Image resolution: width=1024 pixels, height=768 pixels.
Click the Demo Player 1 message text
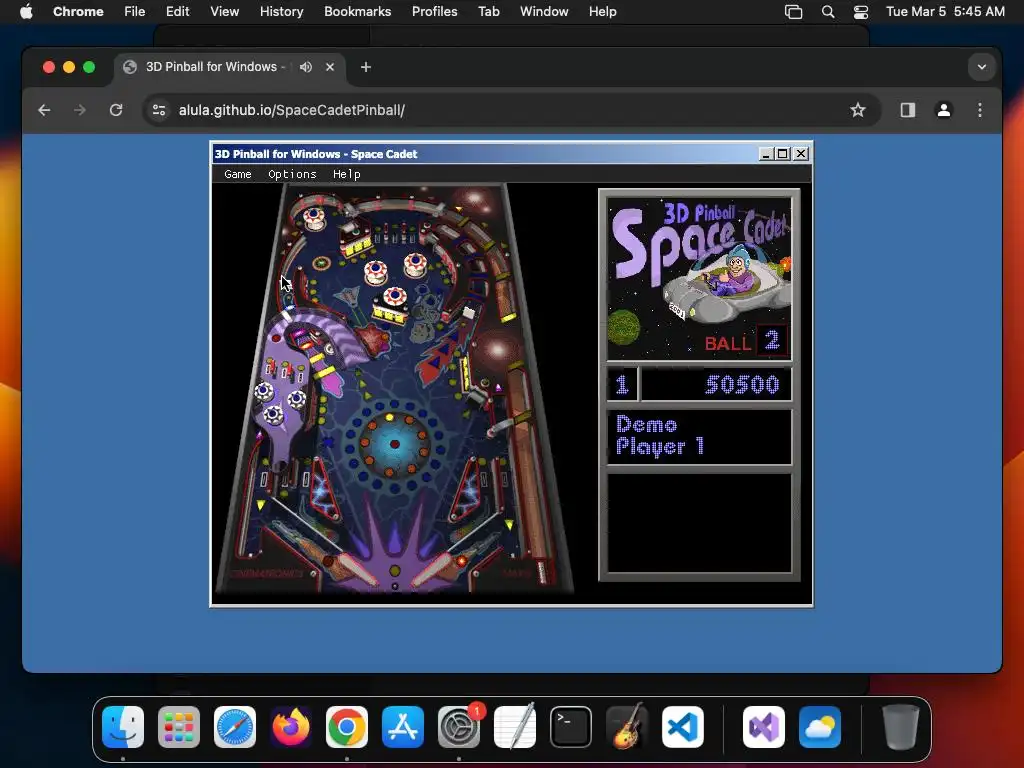coord(660,436)
